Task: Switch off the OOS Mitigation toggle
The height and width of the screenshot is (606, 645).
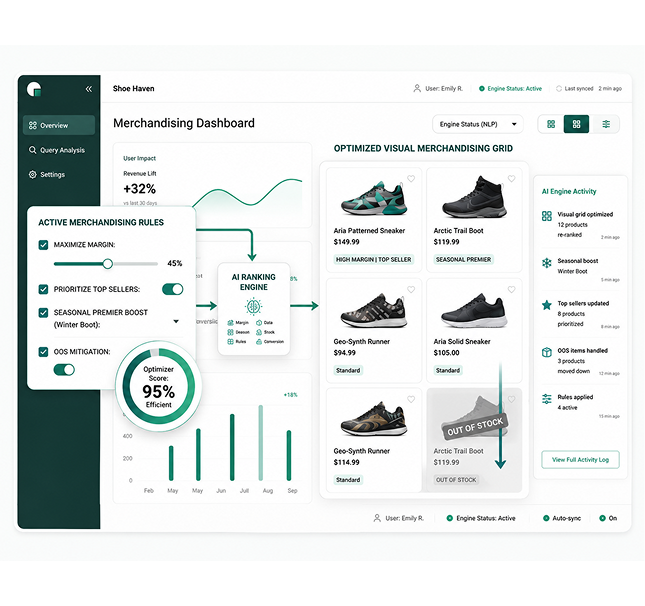Action: point(64,369)
